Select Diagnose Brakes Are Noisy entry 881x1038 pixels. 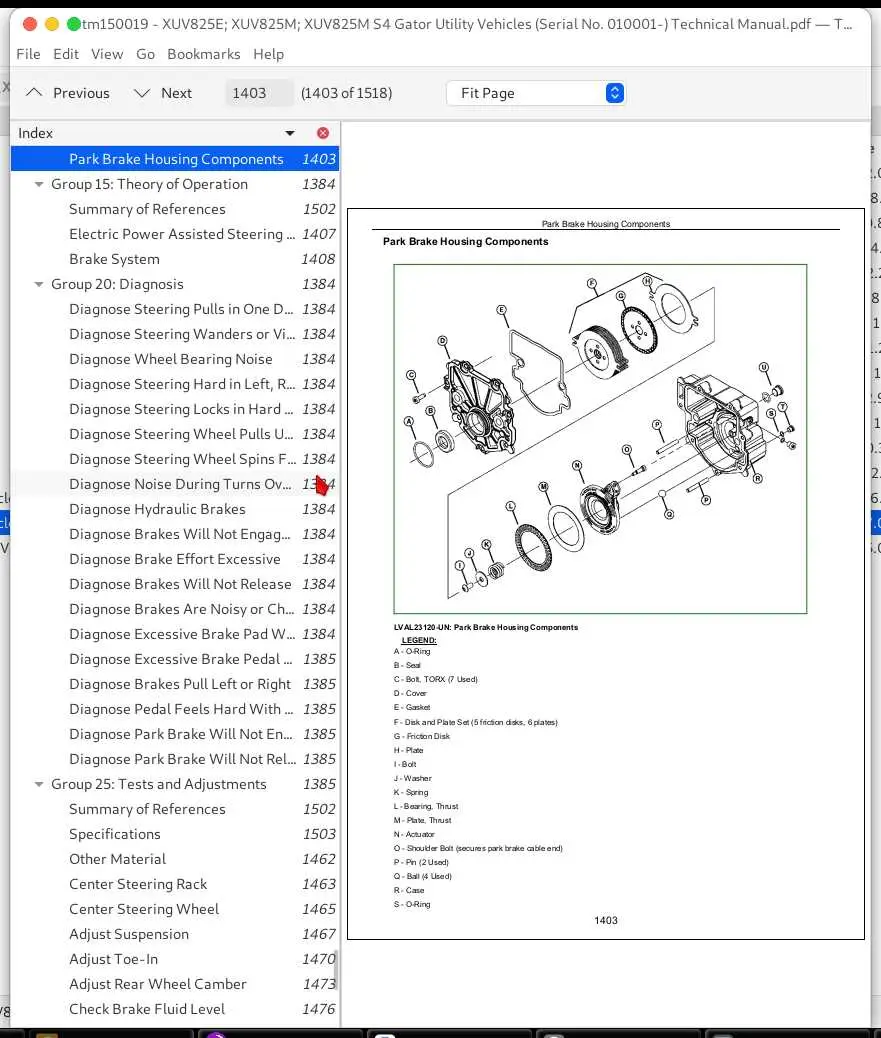pyautogui.click(x=175, y=610)
